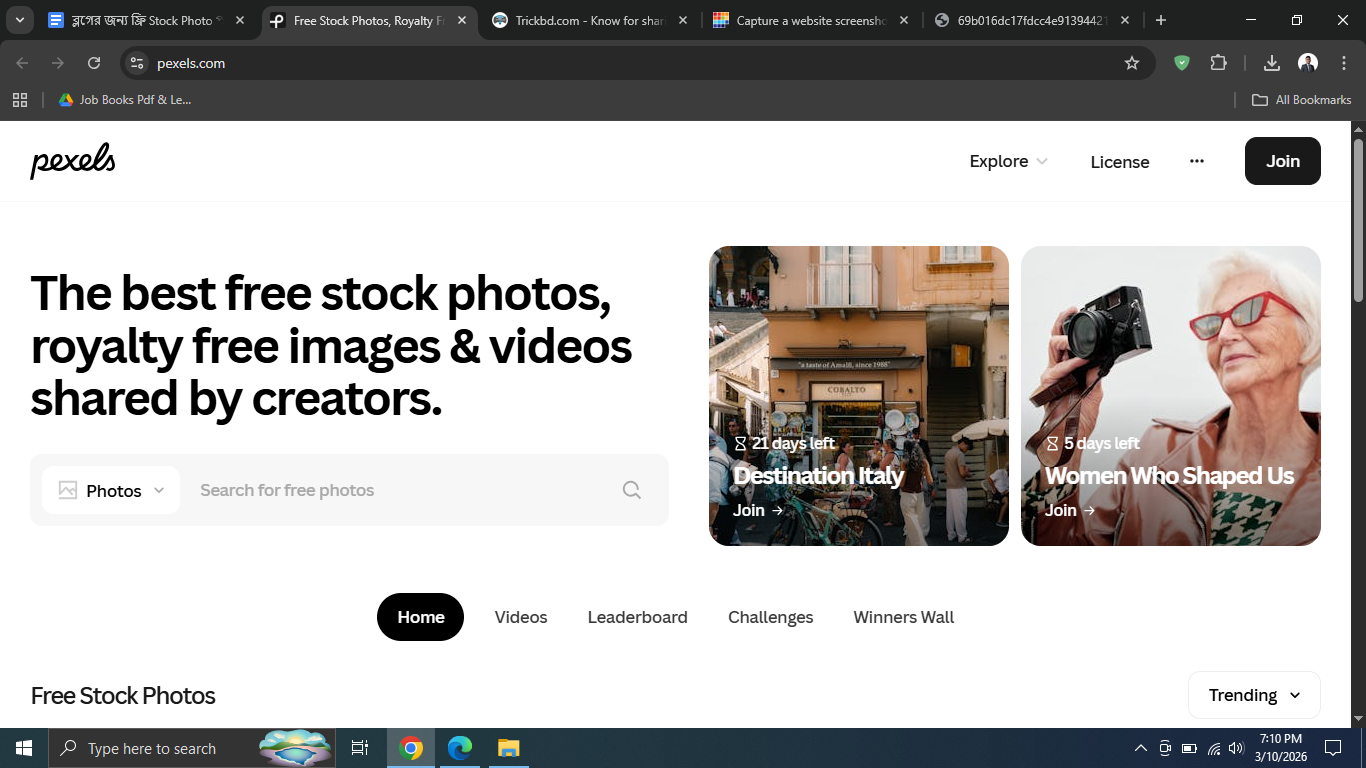This screenshot has height=768, width=1366.
Task: Click the Join button in Pexels header
Action: coord(1282,161)
